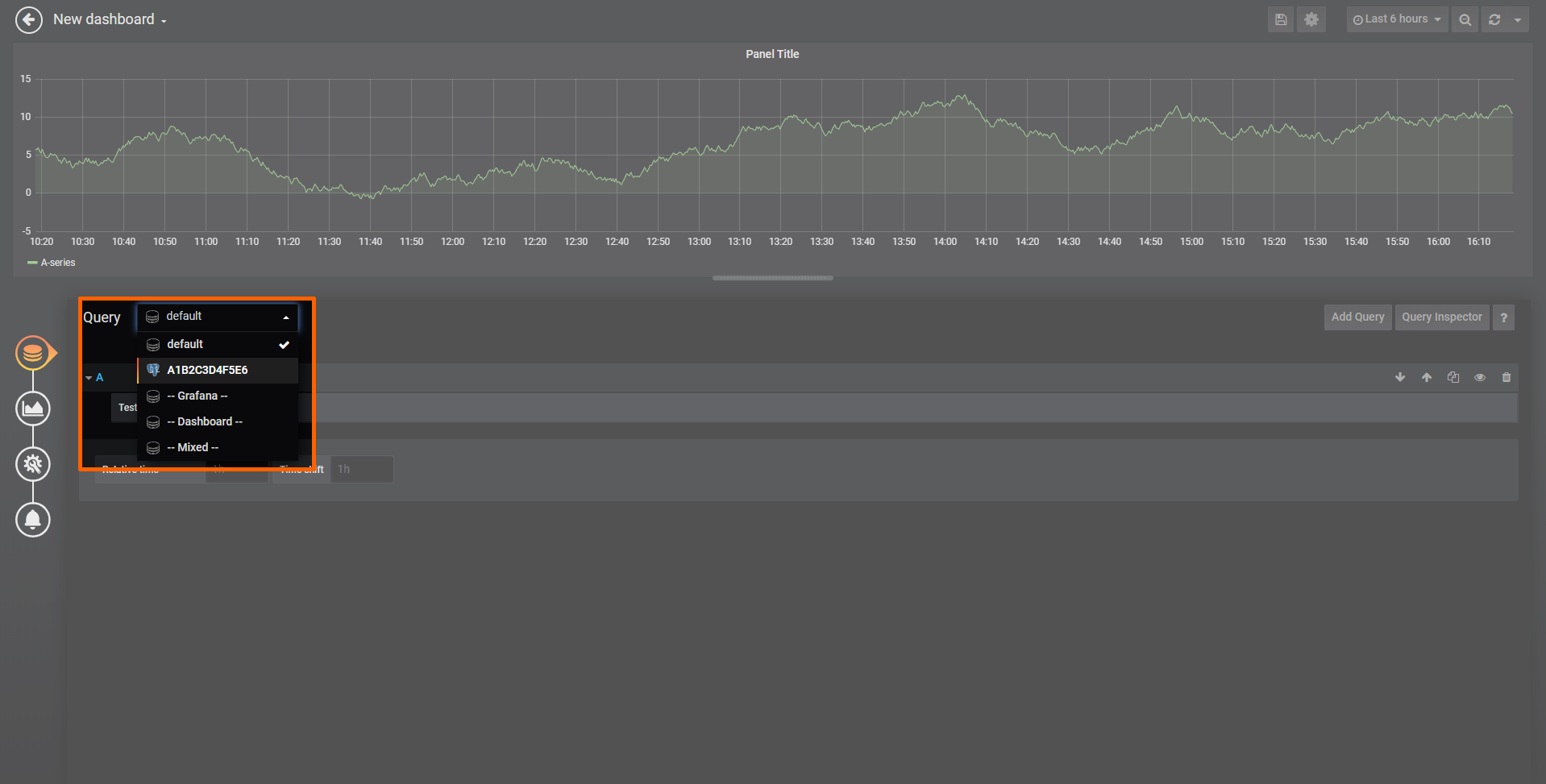The width and height of the screenshot is (1546, 784).
Task: Select the default data source entry
Action: 218,344
